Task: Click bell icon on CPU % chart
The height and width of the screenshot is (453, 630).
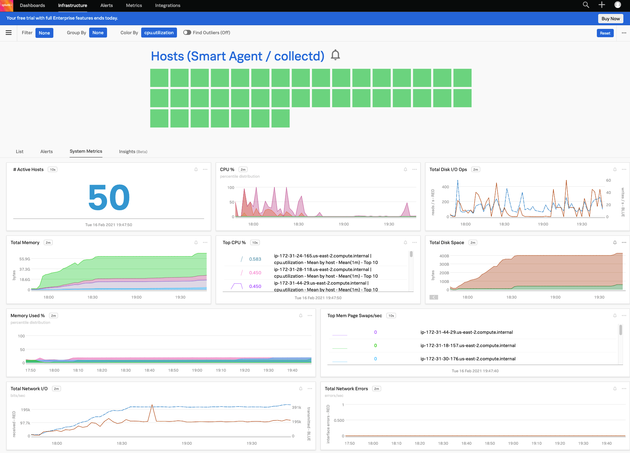Action: pyautogui.click(x=405, y=170)
